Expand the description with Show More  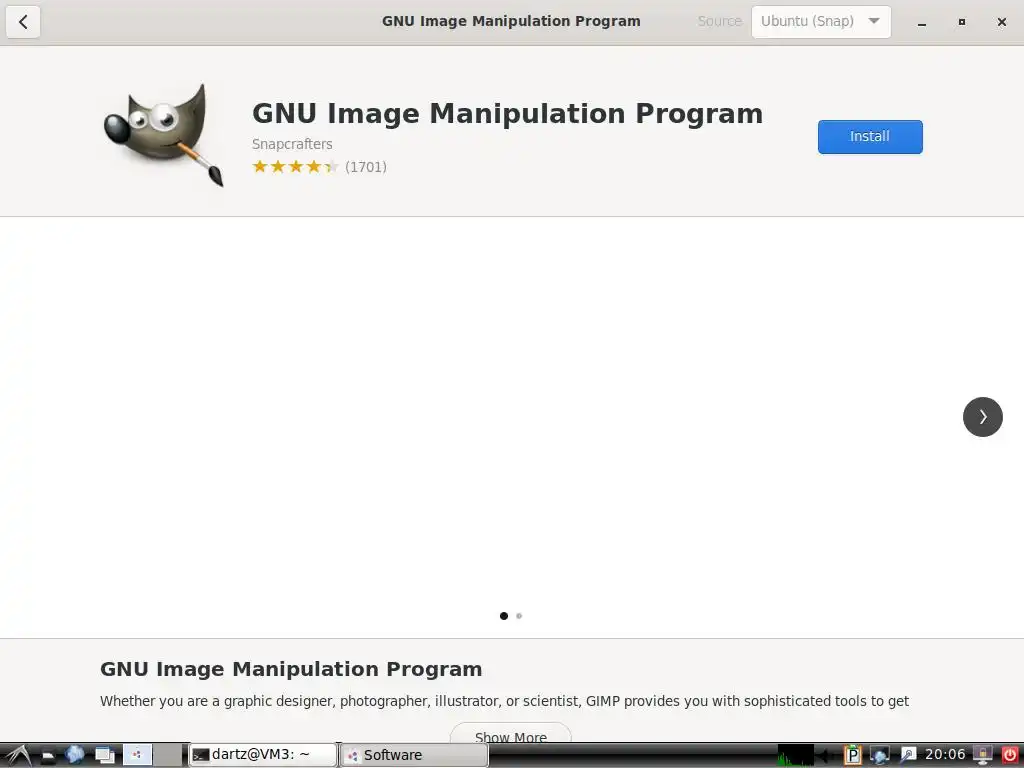click(x=511, y=734)
